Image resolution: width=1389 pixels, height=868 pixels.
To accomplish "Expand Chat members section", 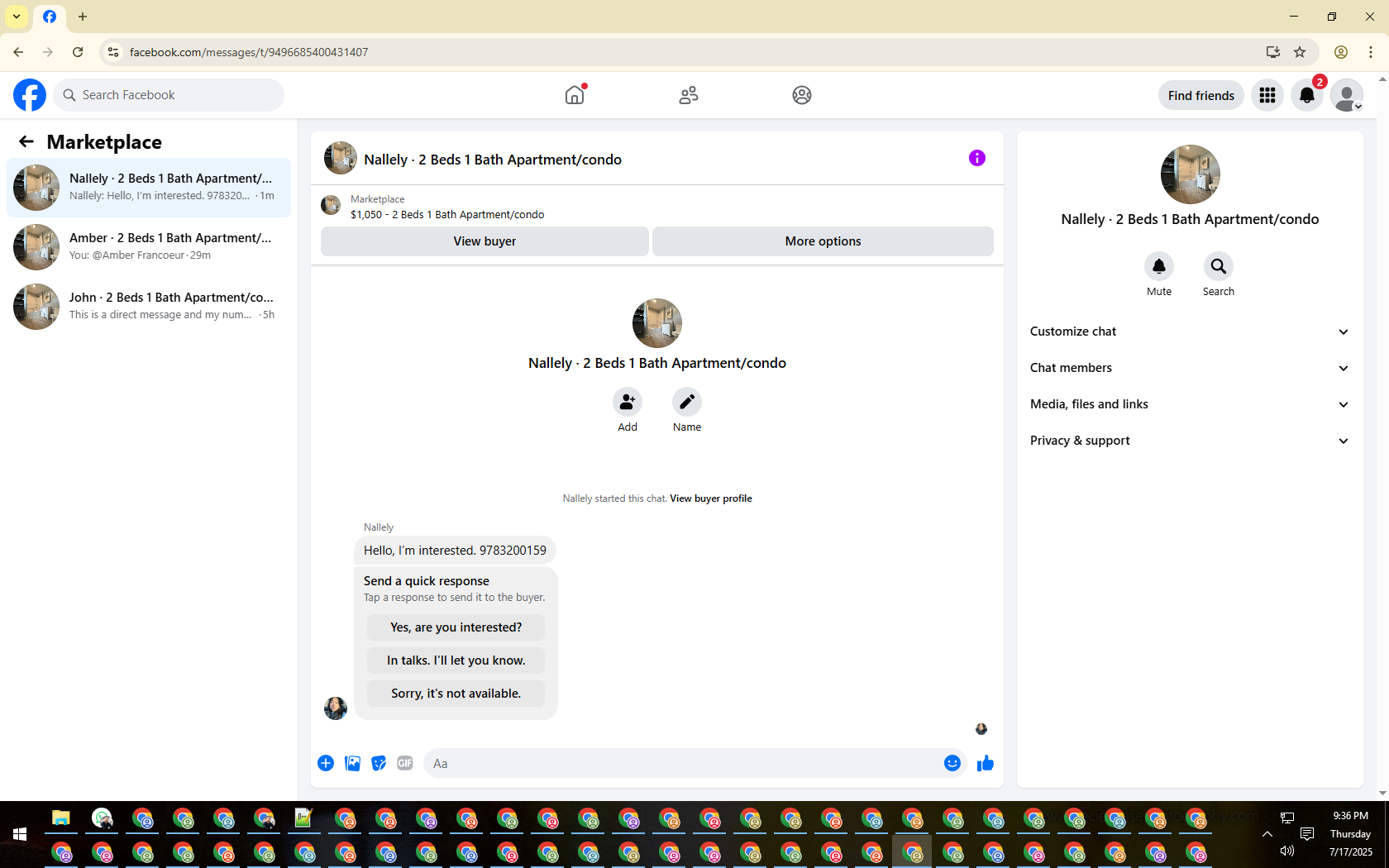I will pos(1190,368).
